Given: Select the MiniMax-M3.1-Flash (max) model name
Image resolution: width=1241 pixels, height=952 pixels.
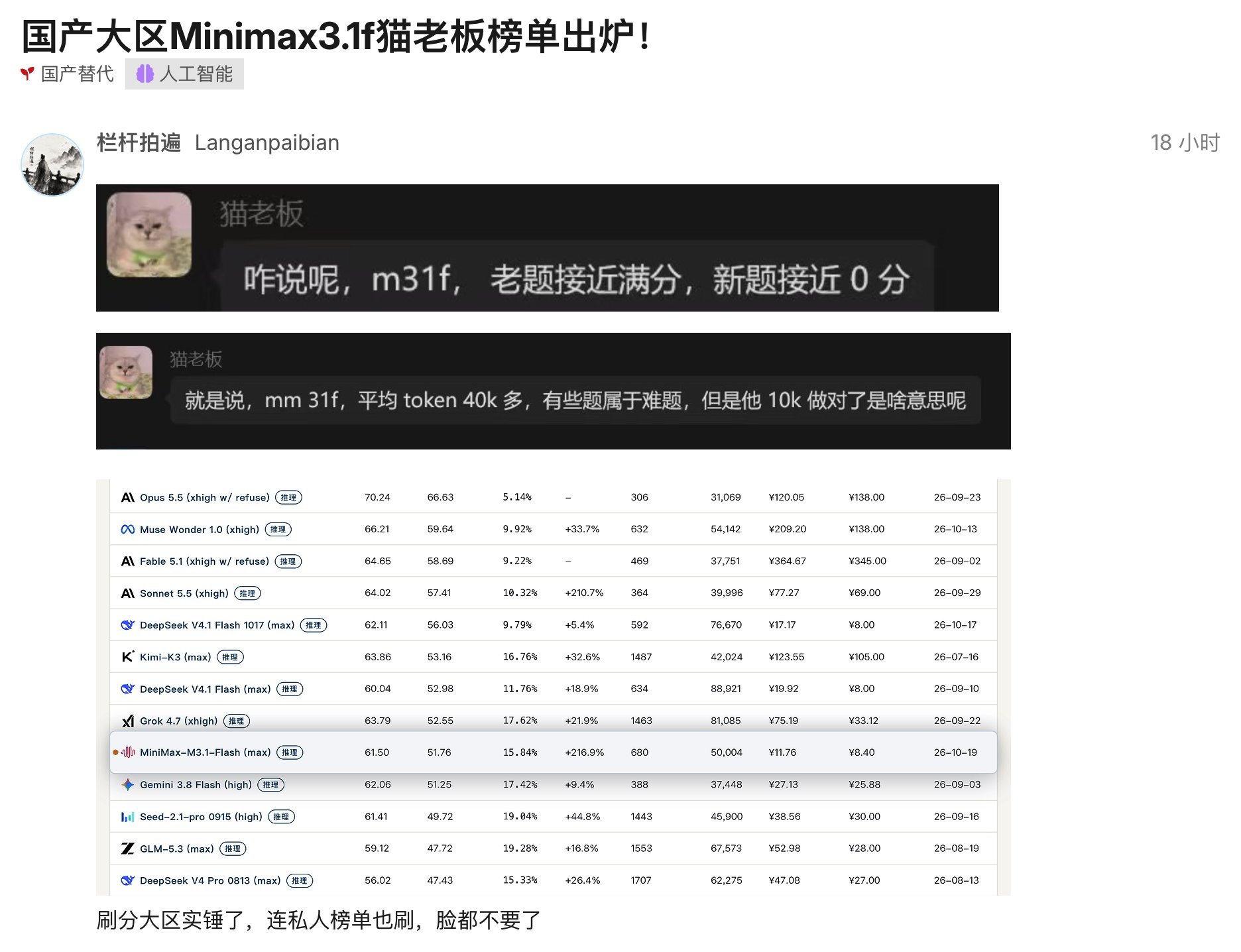Looking at the screenshot, I should pyautogui.click(x=206, y=752).
